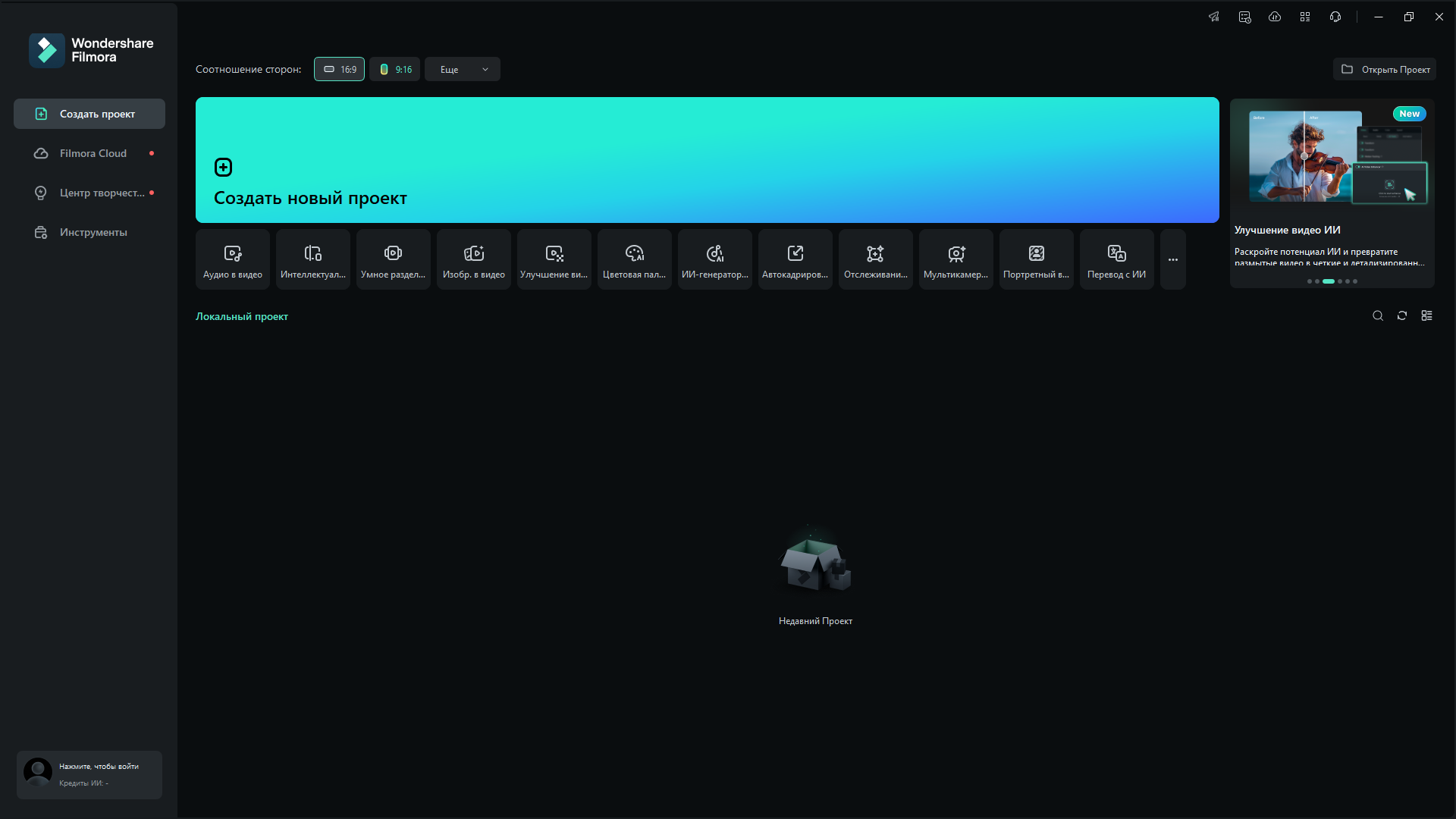This screenshot has width=1456, height=819.
Task: Click Открыть Проект button
Action: 1385,69
